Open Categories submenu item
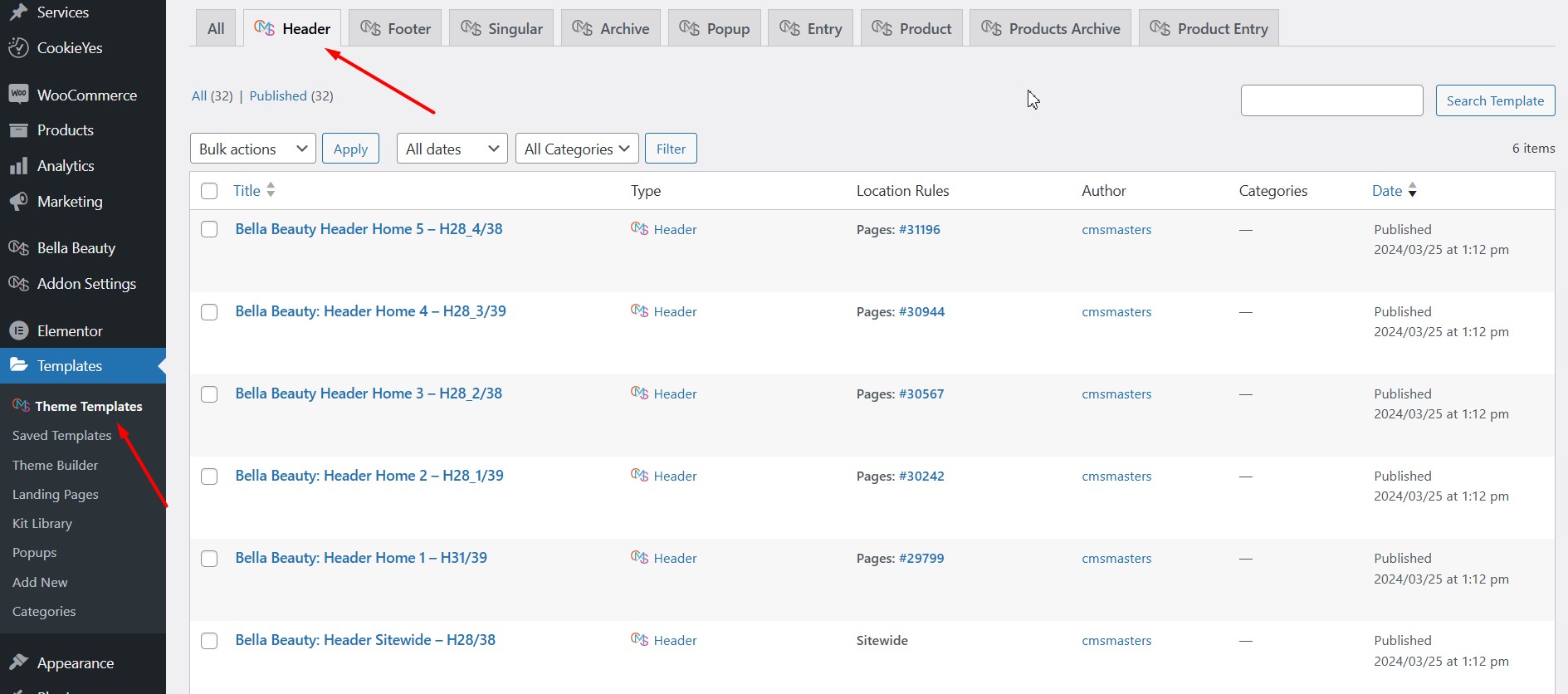The height and width of the screenshot is (694, 1568). [x=44, y=611]
